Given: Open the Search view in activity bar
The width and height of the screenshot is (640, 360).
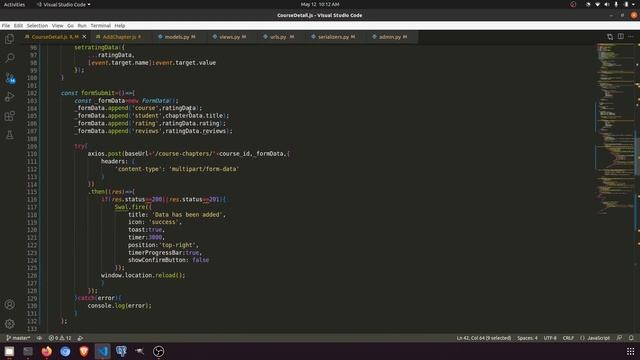Looking at the screenshot, I should tap(9, 58).
